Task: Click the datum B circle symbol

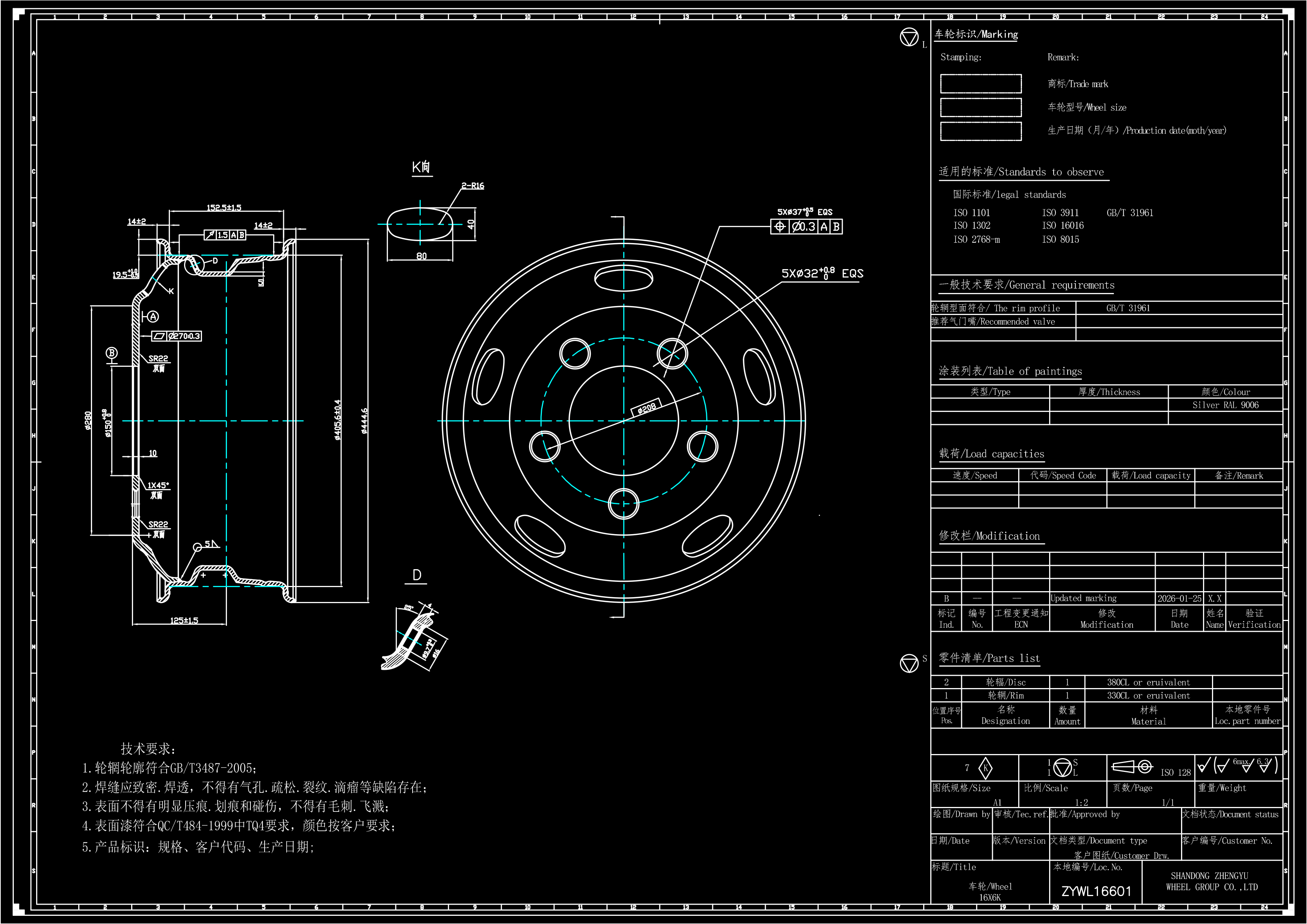Action: click(111, 353)
